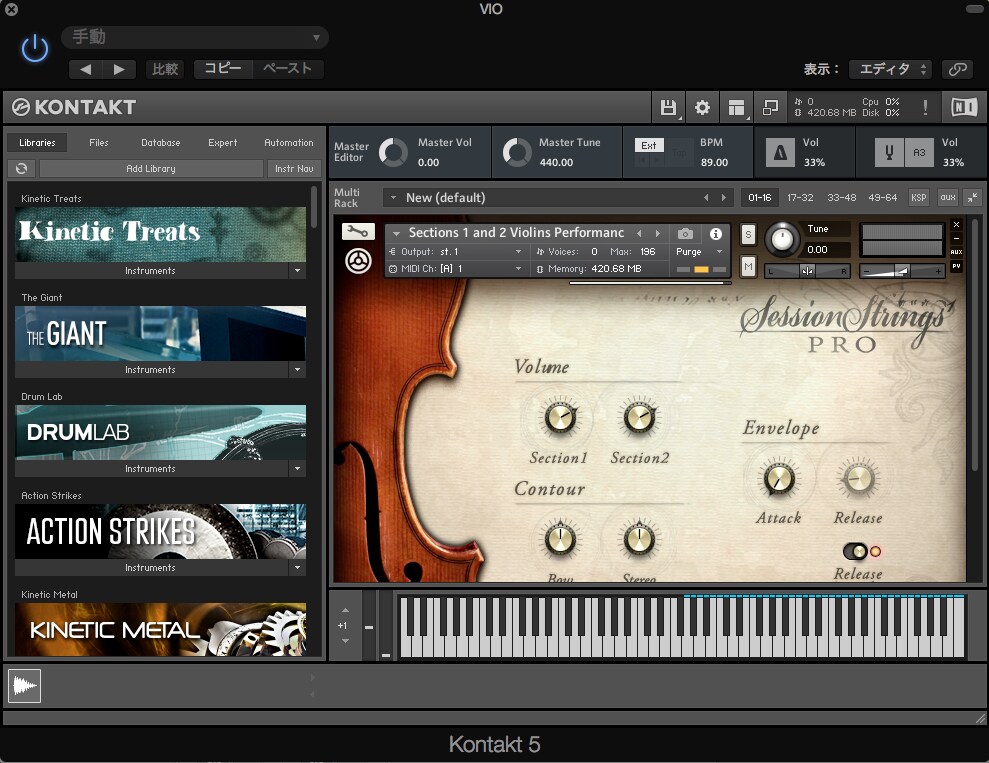Viewport: 989px width, 763px height.
Task: Expand Drum Lab Instruments dropdown arrow
Action: click(x=298, y=469)
